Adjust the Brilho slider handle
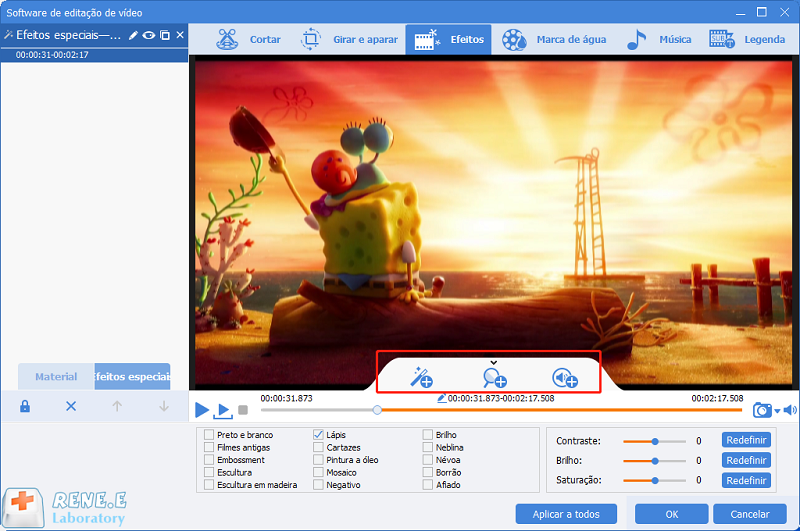 click(x=655, y=461)
